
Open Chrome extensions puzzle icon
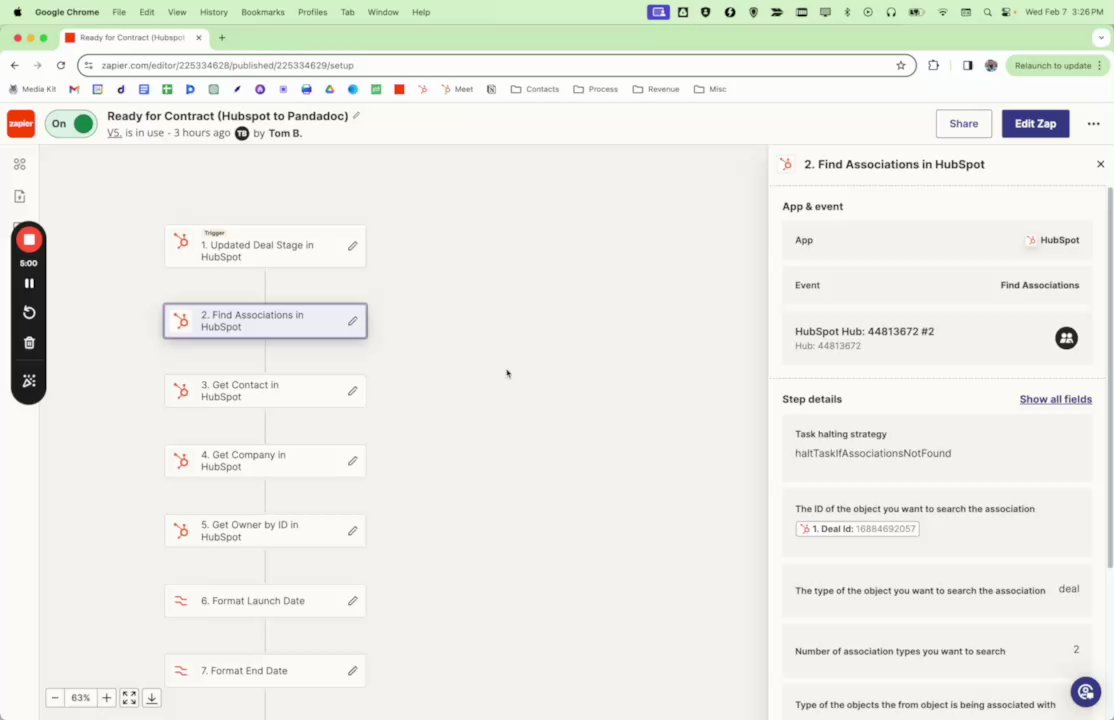click(x=934, y=65)
